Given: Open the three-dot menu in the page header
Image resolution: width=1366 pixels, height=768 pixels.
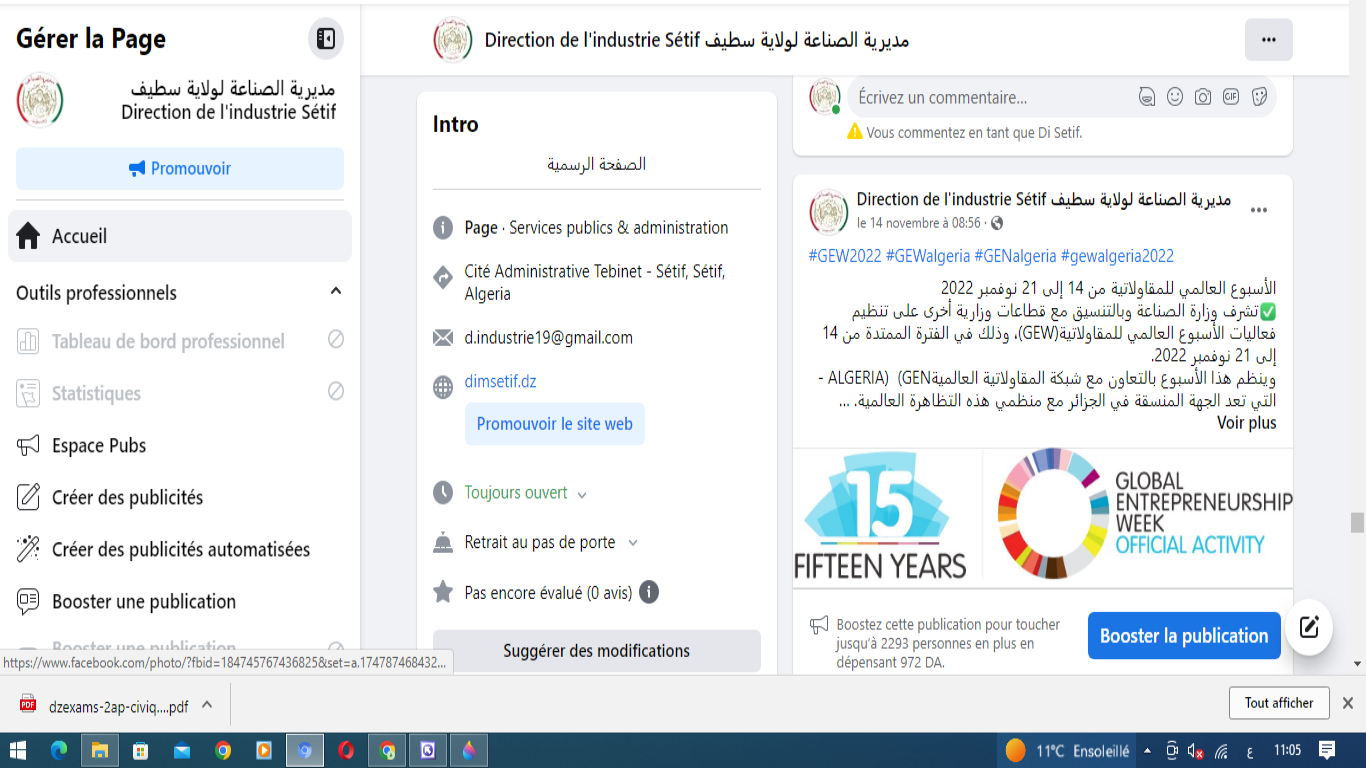Looking at the screenshot, I should coord(1269,40).
